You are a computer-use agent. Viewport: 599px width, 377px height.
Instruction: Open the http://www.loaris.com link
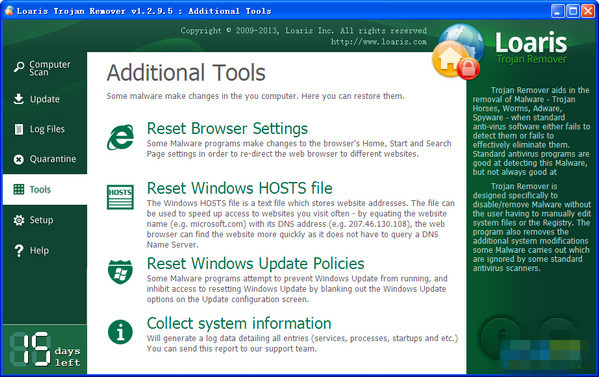coord(379,42)
